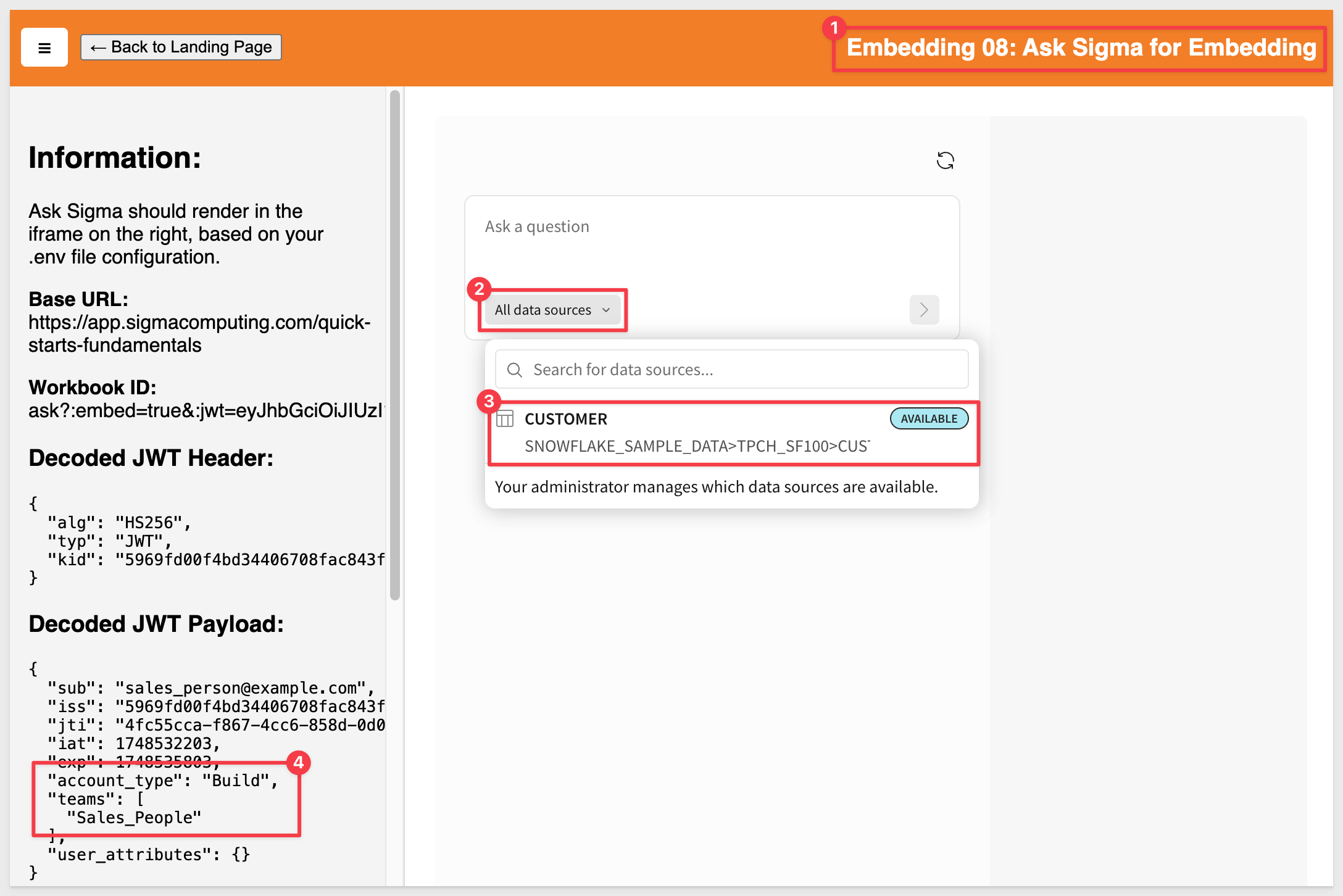This screenshot has width=1343, height=896.
Task: Click the Back to Landing Page button
Action: 181,48
